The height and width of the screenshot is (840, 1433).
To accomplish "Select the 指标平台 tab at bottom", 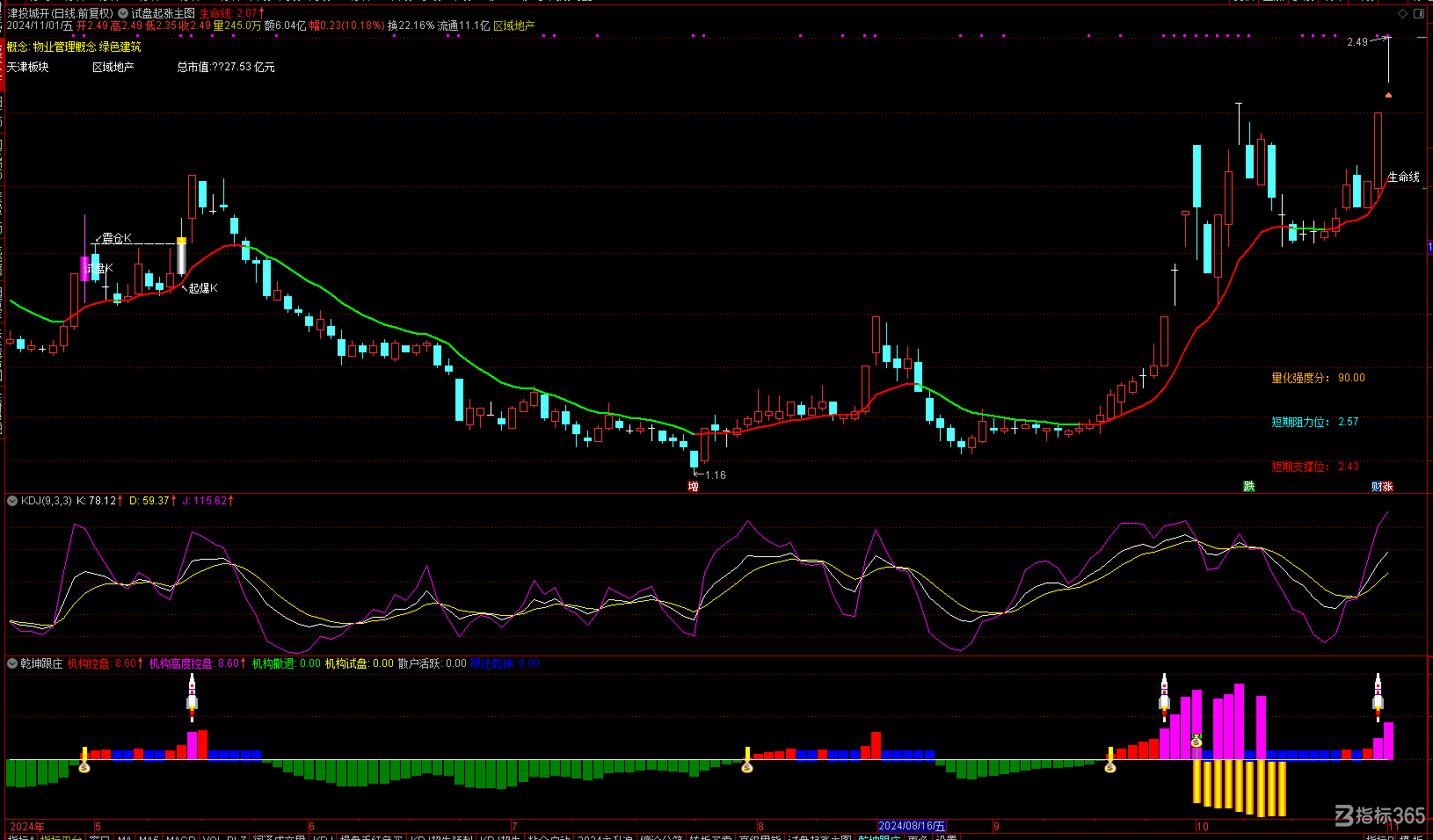I will (x=62, y=838).
